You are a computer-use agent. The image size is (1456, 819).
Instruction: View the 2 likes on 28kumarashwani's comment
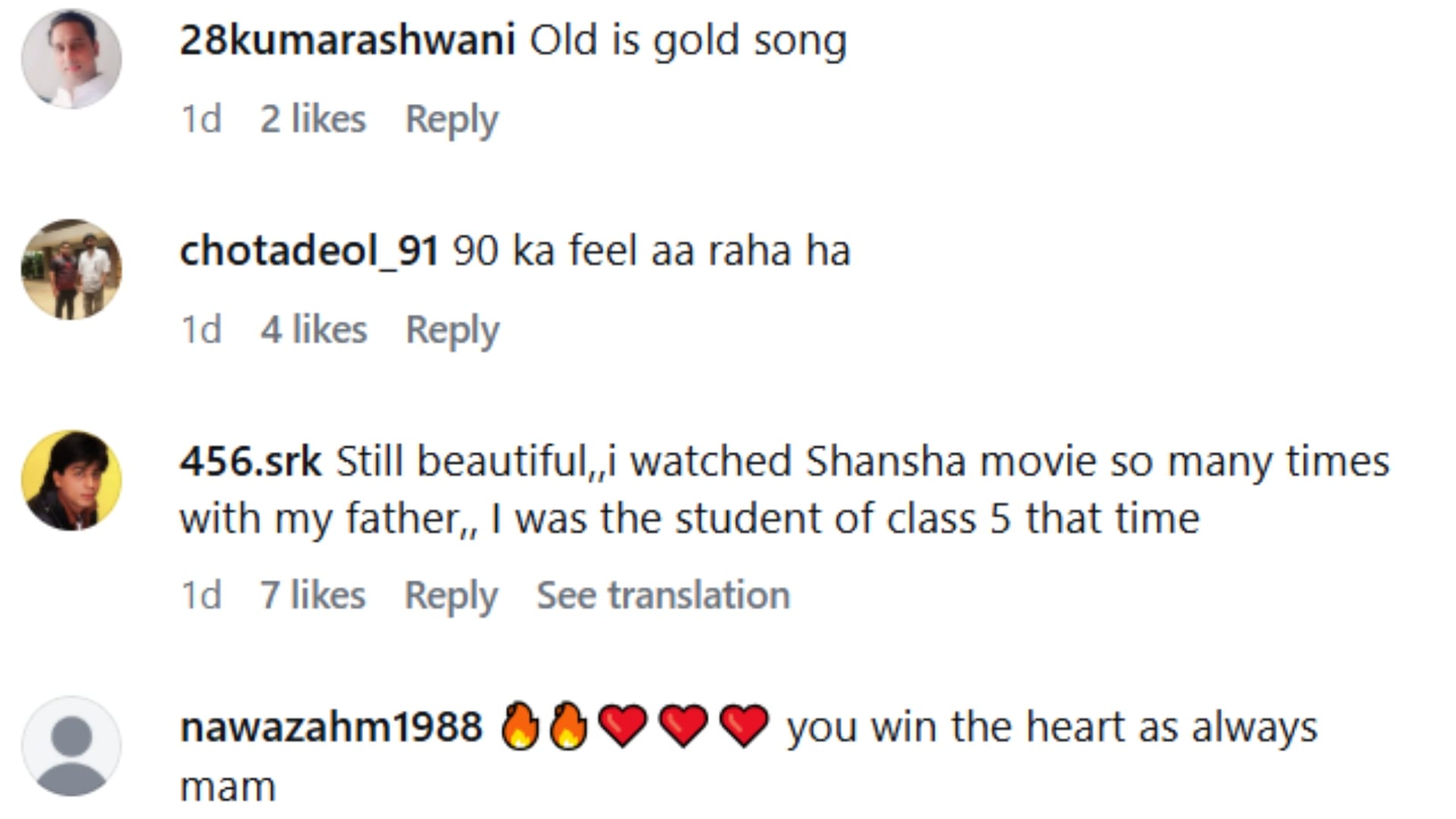[312, 119]
